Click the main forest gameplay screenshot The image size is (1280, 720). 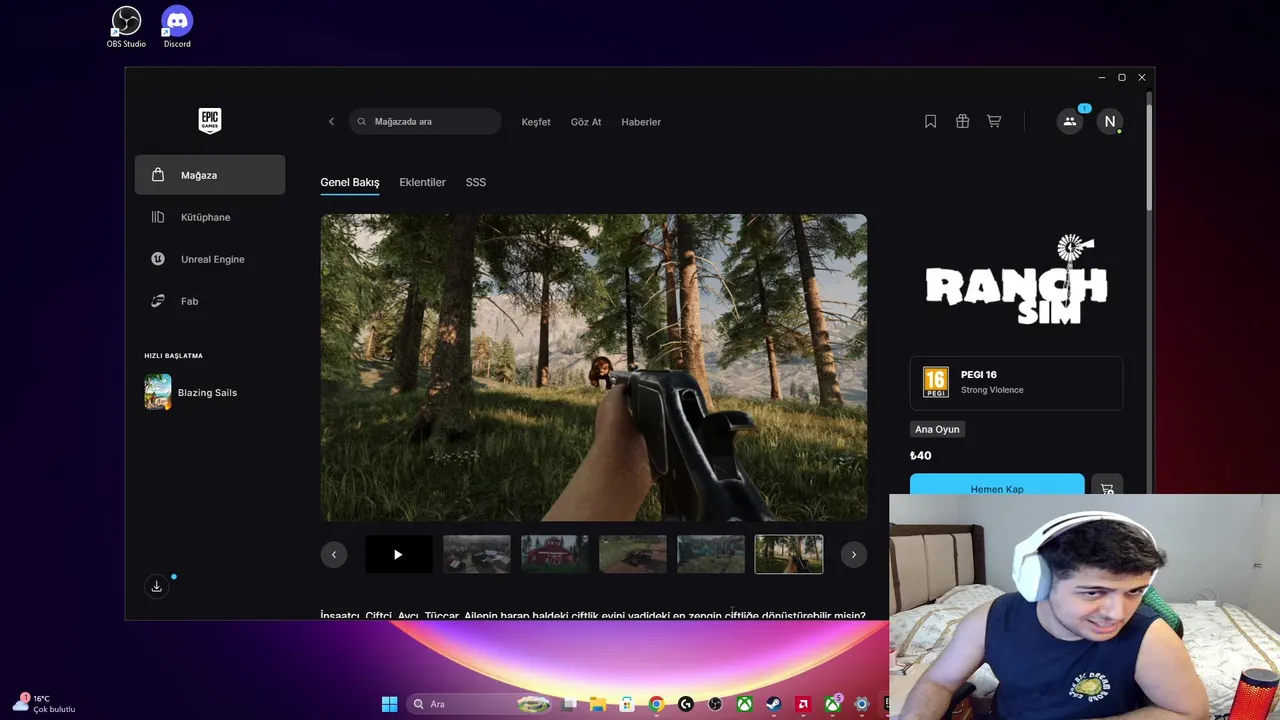coord(594,367)
